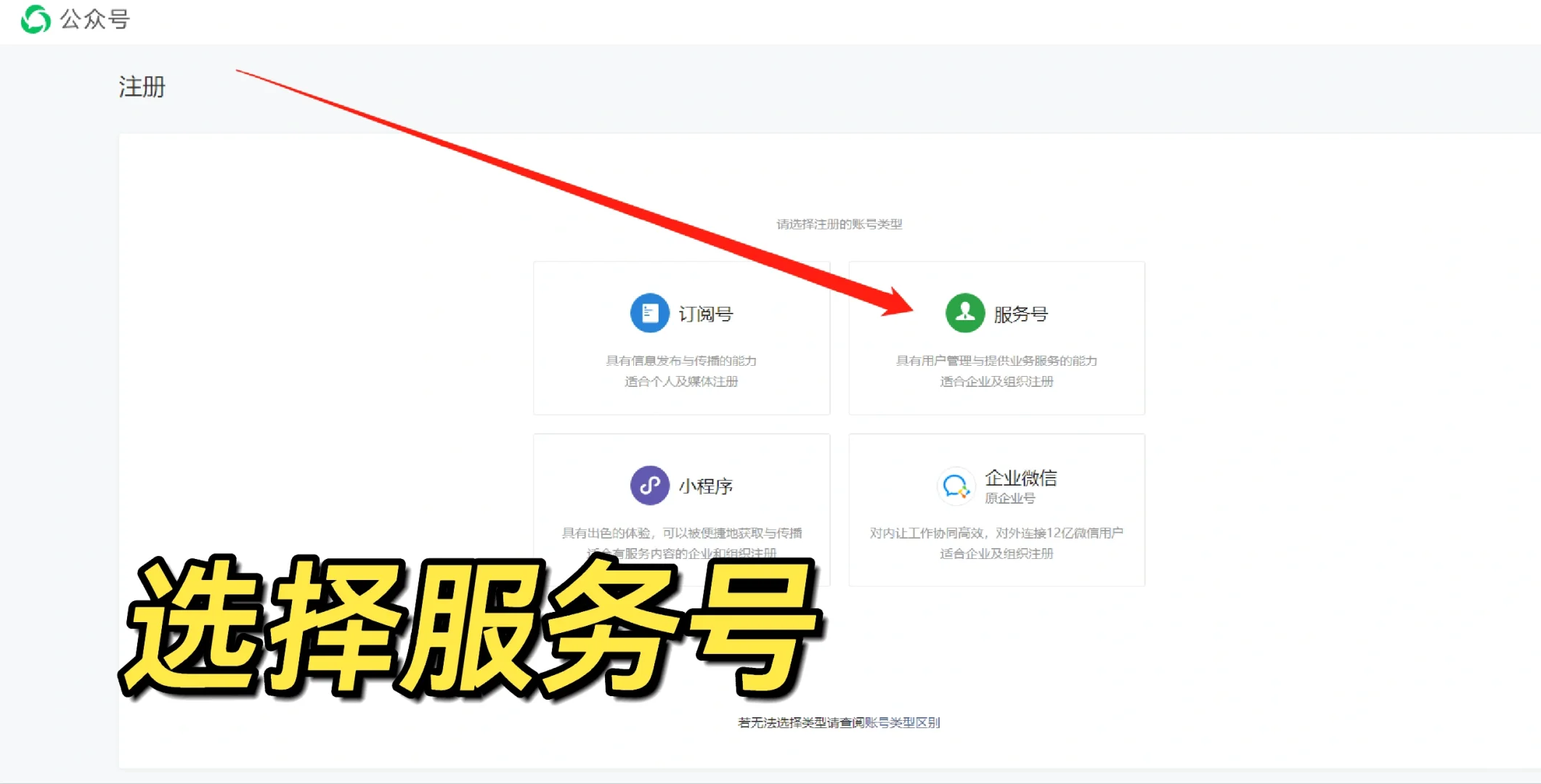Select the 订阅号 title text
Image resolution: width=1541 pixels, height=784 pixels.
point(705,314)
